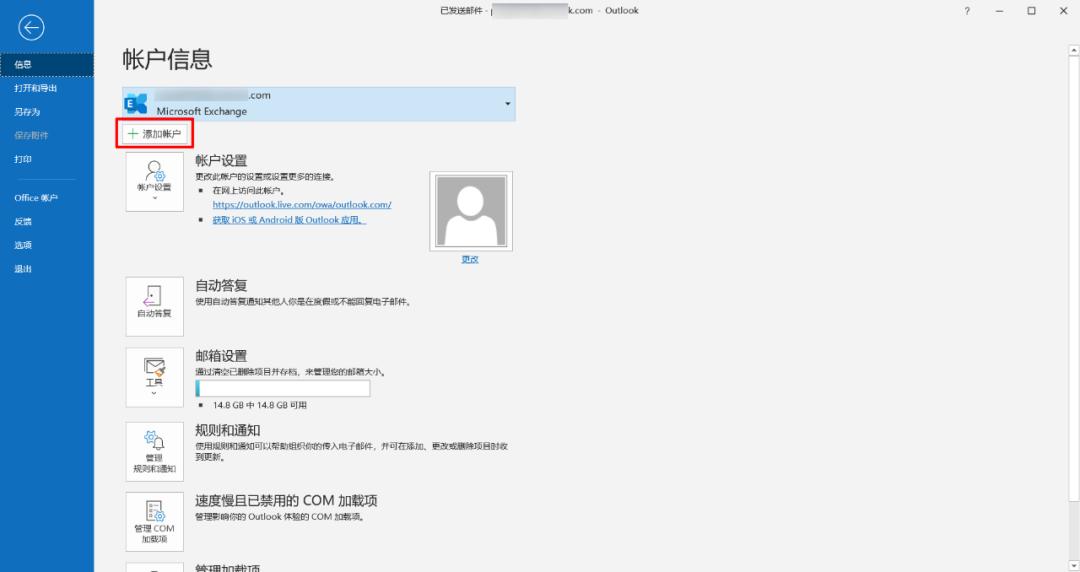This screenshot has width=1080, height=572.
Task: Click the question mark help icon
Action: click(967, 11)
